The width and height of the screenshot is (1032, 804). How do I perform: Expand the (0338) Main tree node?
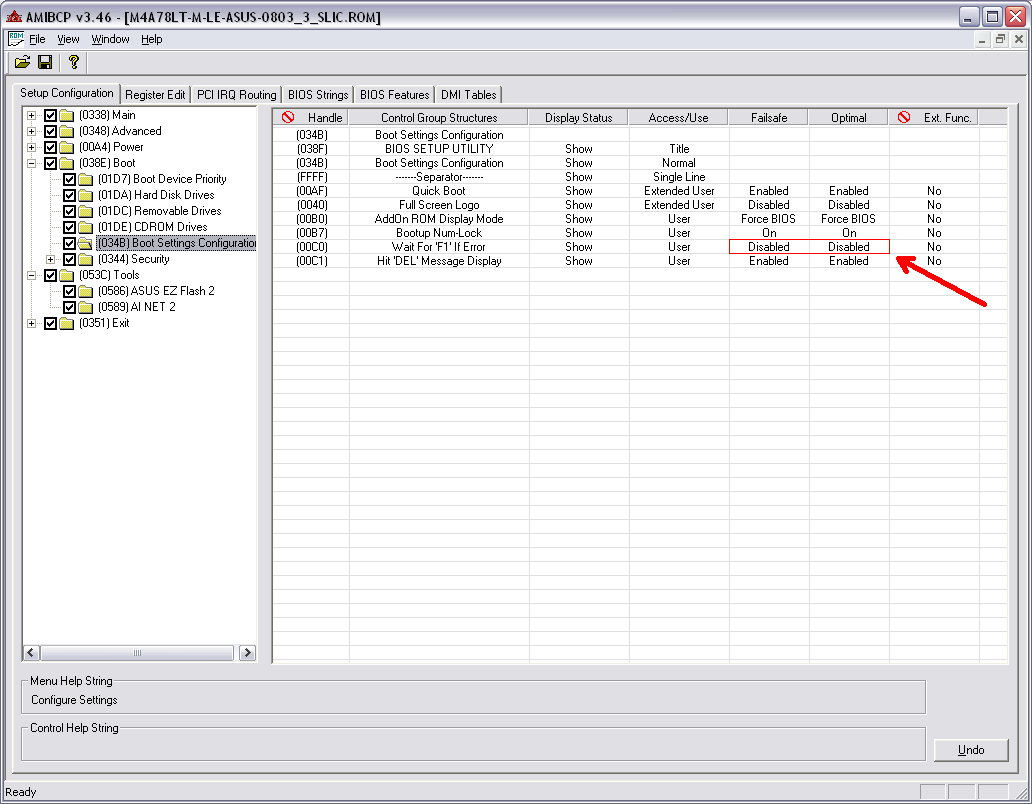coord(31,115)
